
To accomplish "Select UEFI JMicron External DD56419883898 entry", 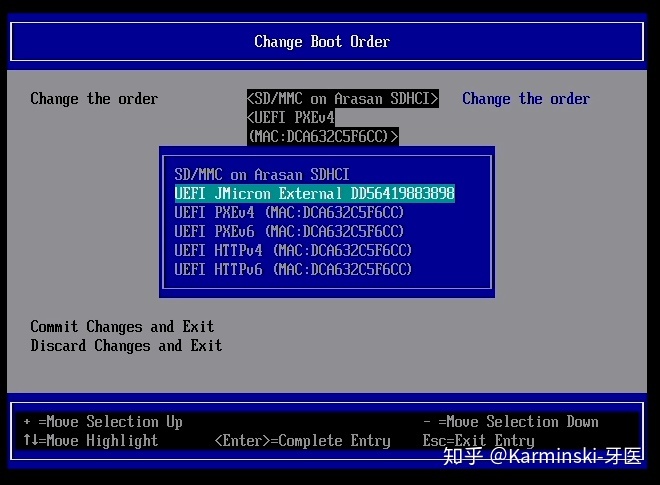I will pyautogui.click(x=314, y=193).
